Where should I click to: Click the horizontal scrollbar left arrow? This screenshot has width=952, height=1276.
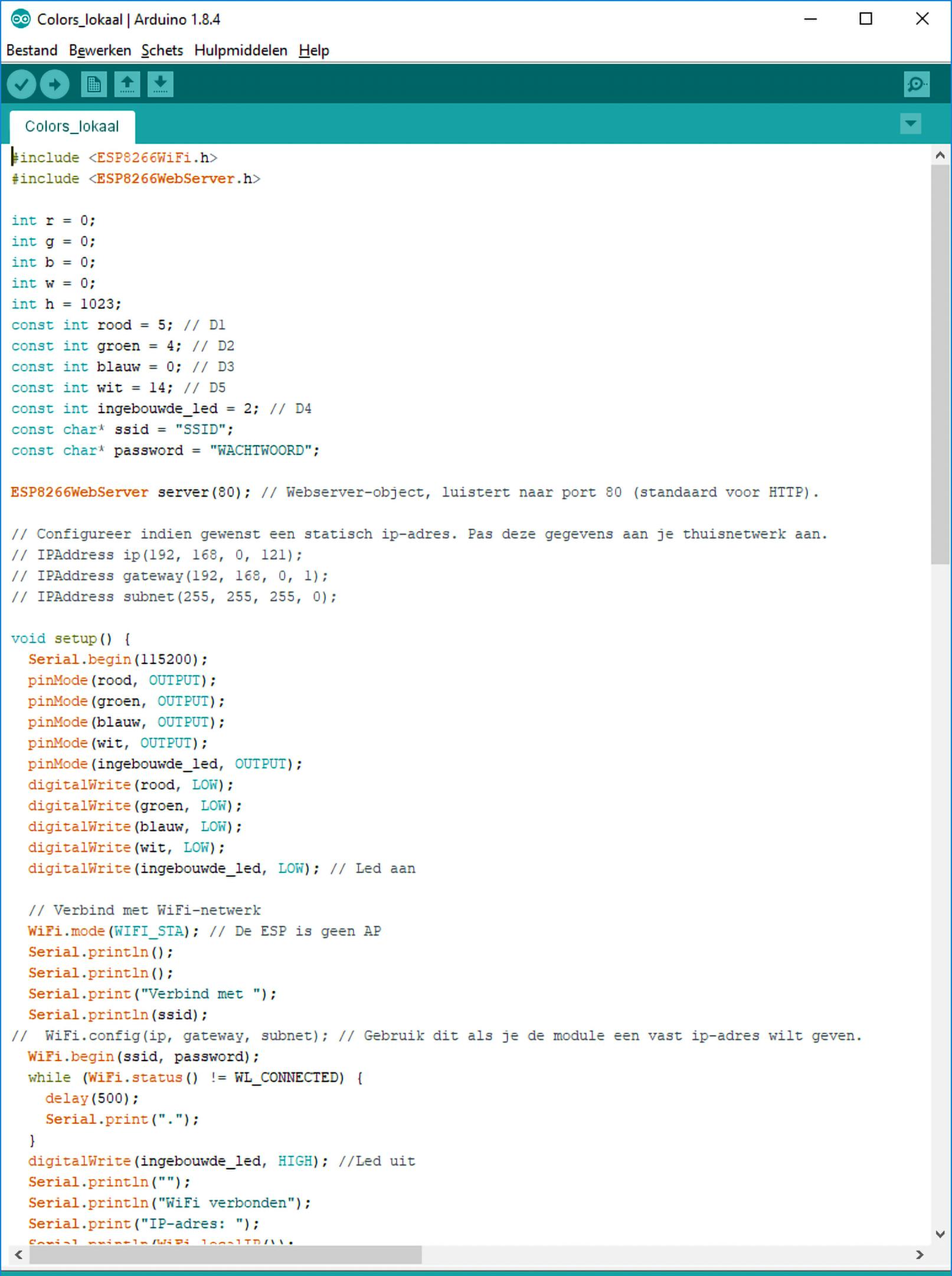coord(18,1255)
